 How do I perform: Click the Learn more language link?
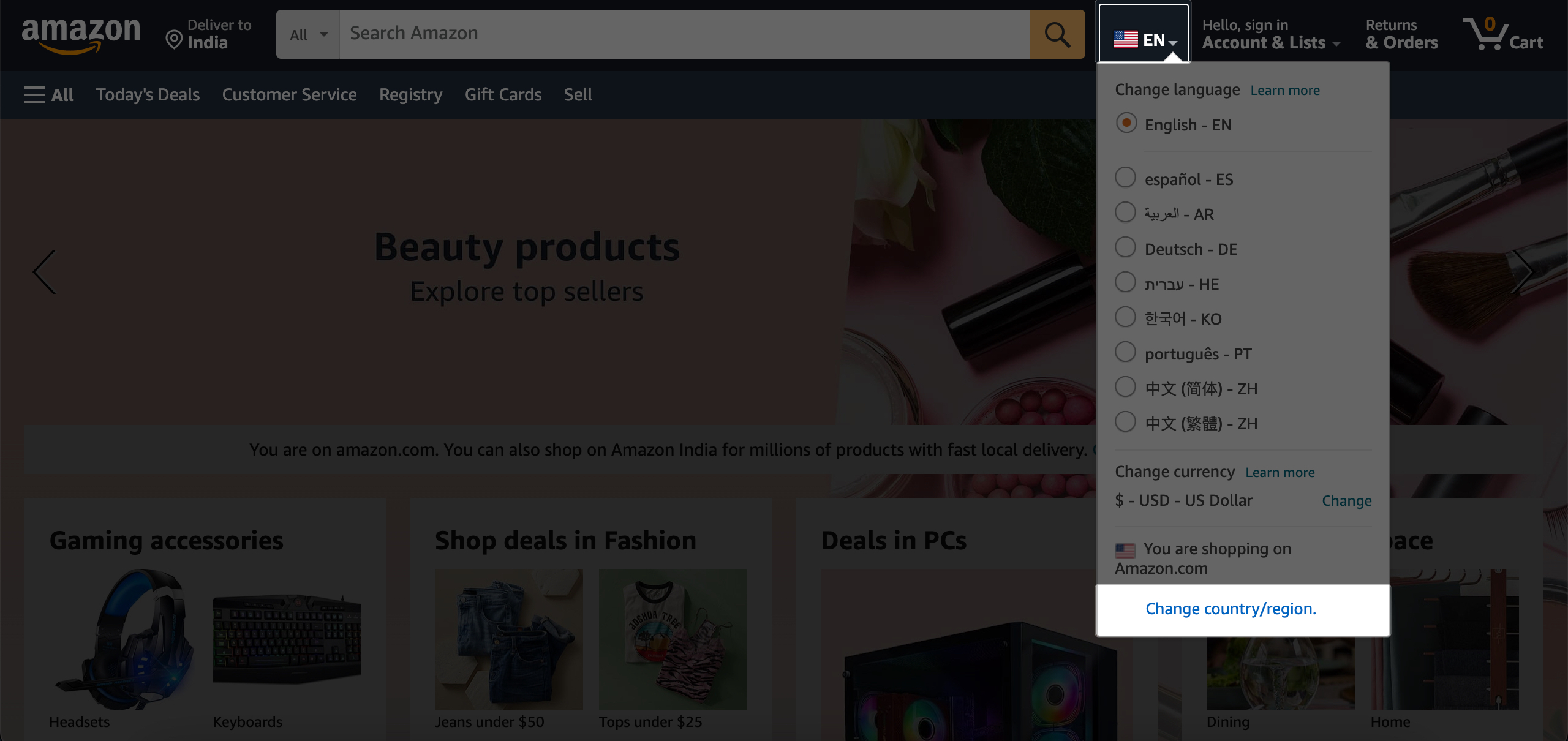(1285, 89)
